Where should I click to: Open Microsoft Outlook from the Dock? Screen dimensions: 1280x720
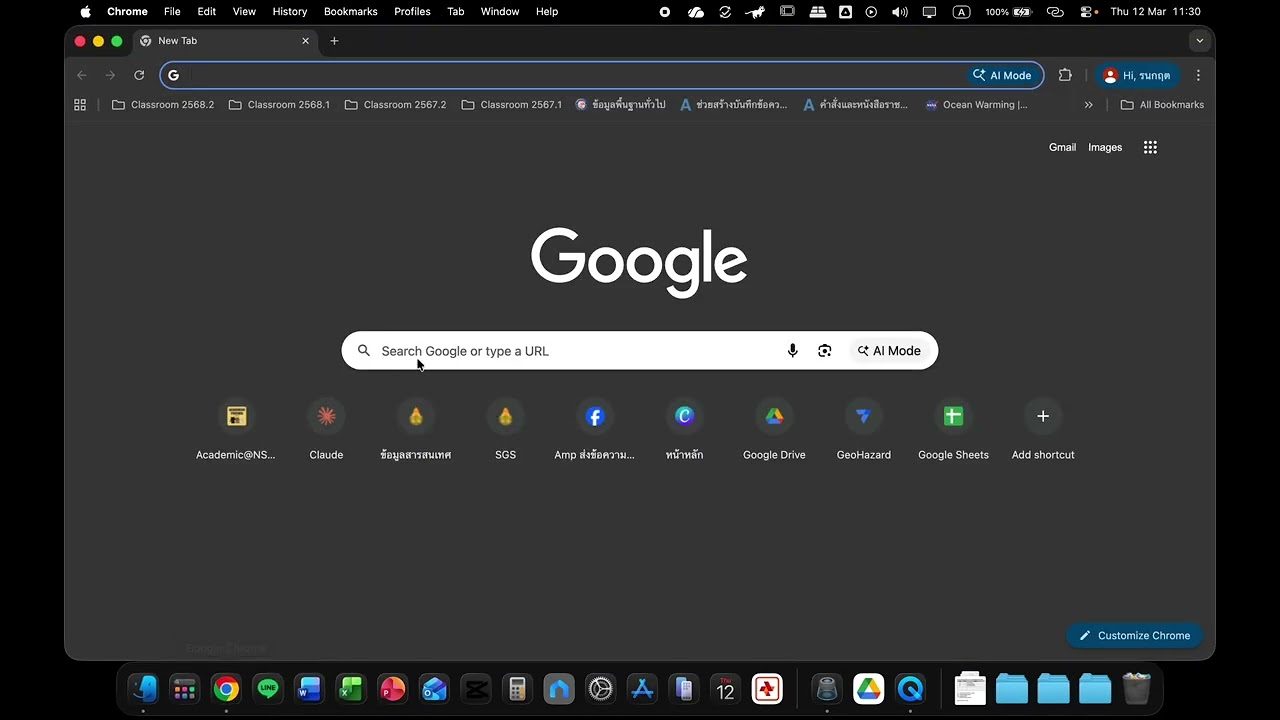click(x=434, y=689)
